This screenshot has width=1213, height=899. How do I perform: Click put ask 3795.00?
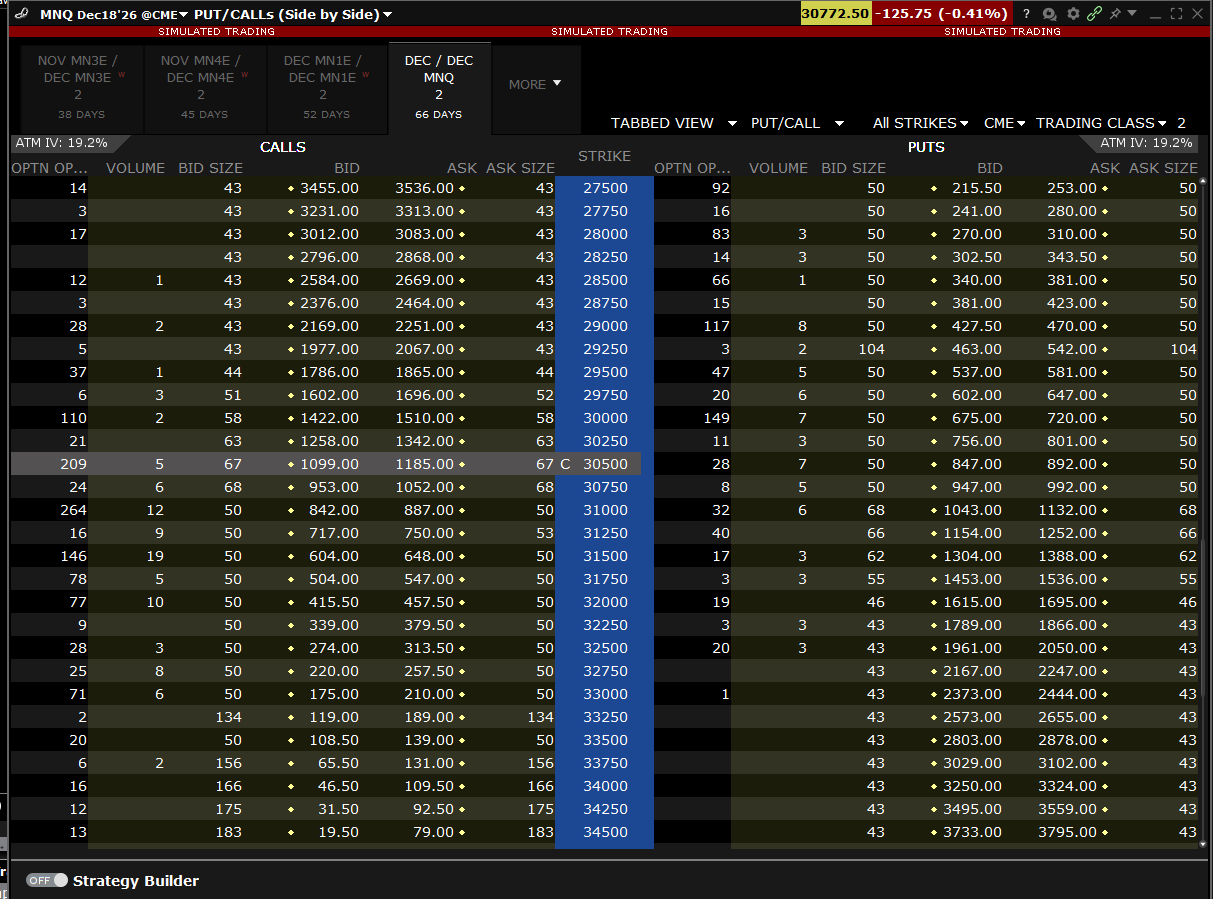1068,832
